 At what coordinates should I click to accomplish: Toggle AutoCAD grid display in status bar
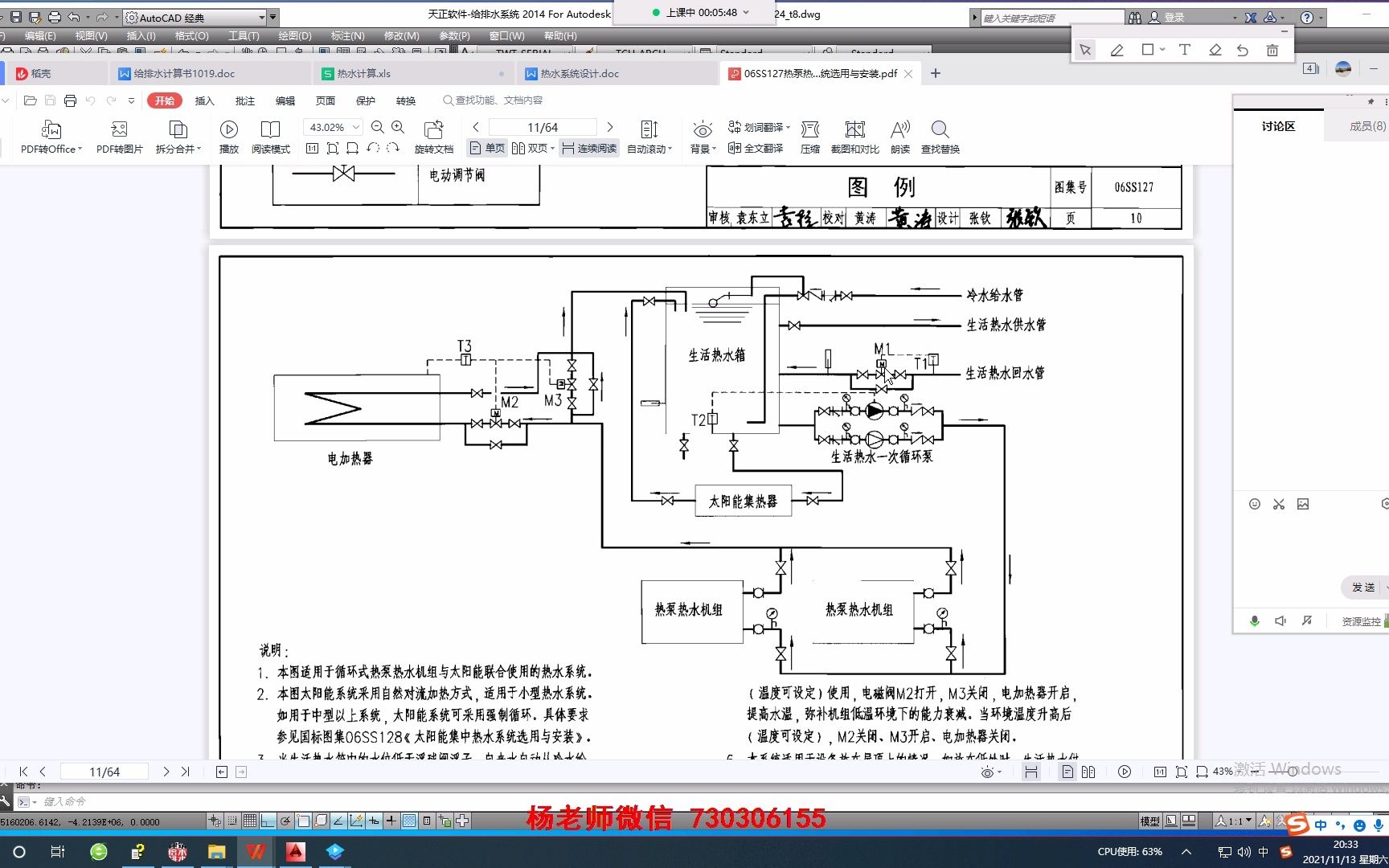(x=250, y=821)
